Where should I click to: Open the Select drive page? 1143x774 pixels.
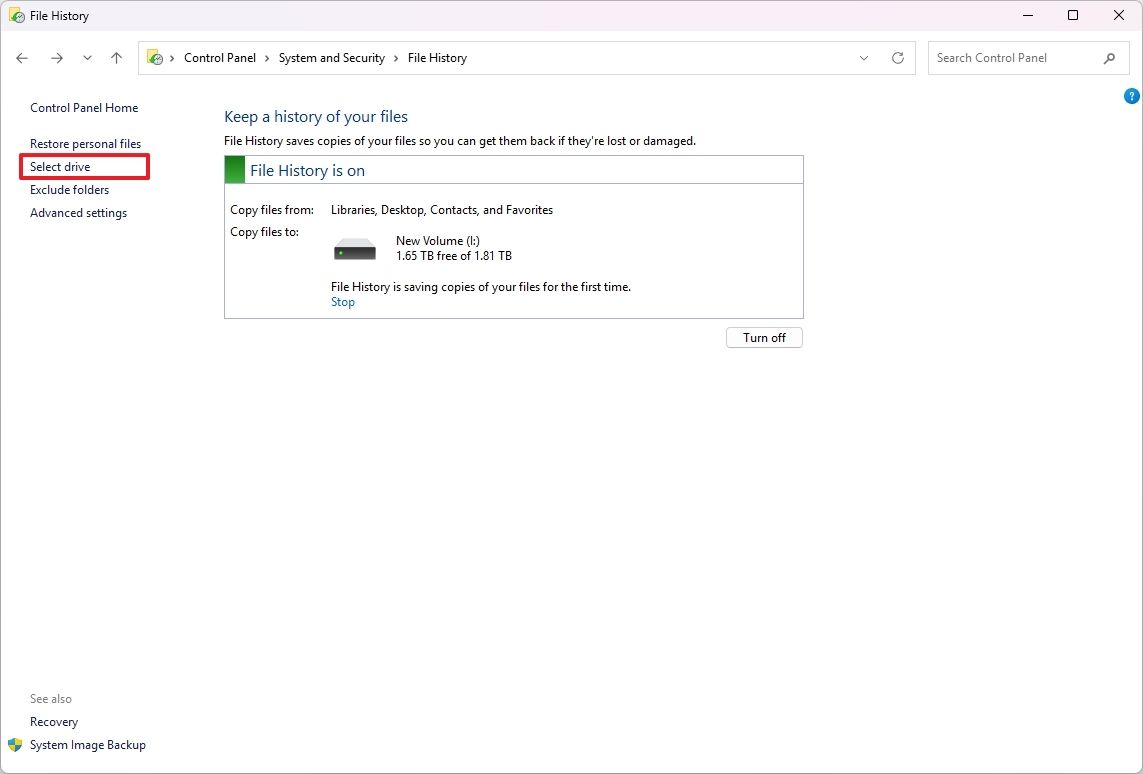click(x=60, y=166)
